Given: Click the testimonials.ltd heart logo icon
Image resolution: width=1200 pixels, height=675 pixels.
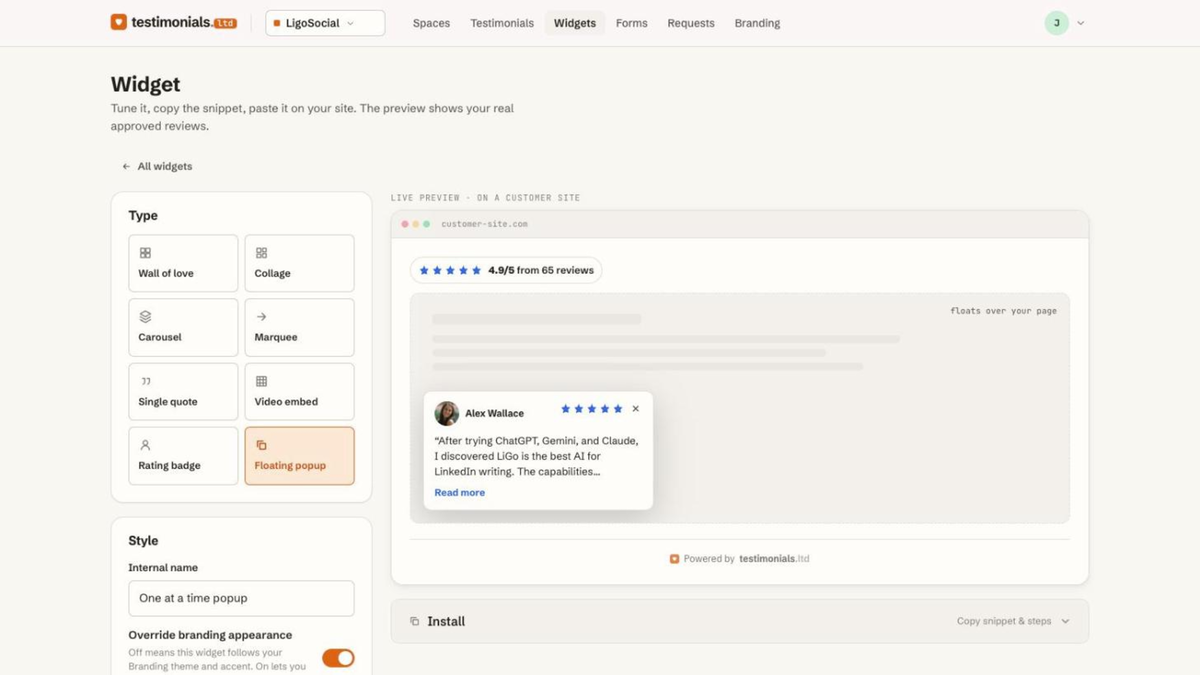Looking at the screenshot, I should point(119,22).
